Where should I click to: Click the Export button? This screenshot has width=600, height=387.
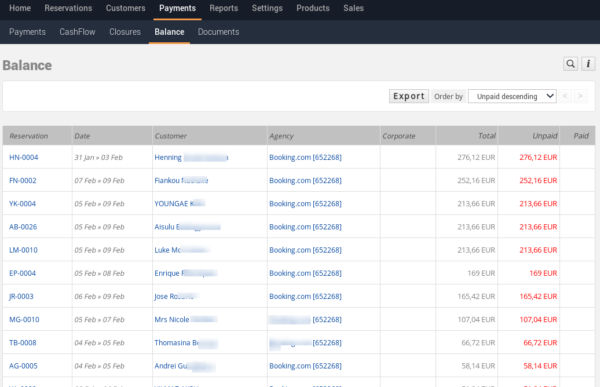coord(409,96)
